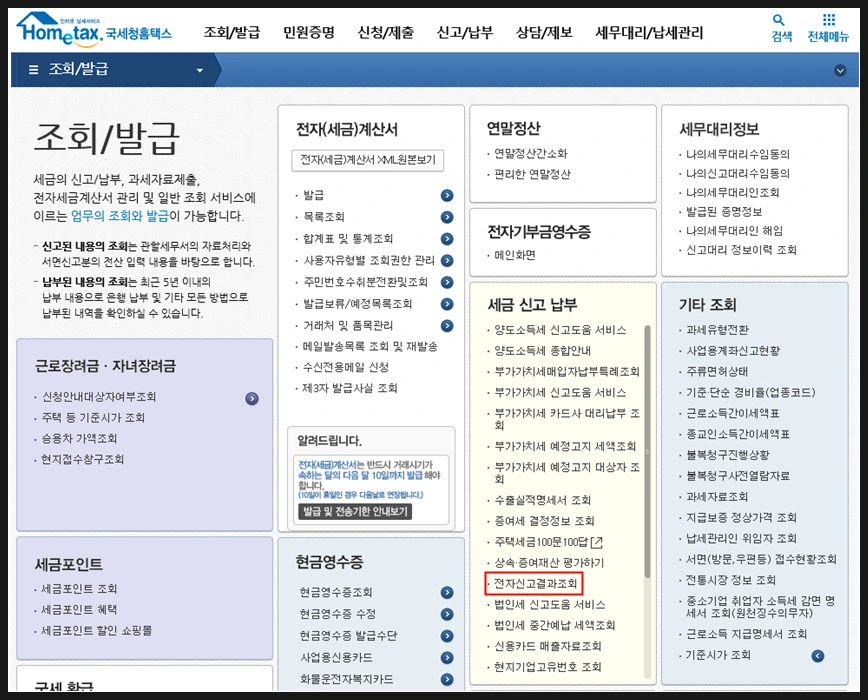Open the highlighted 전자신고결과조회 link
The image size is (868, 700).
pyautogui.click(x=535, y=585)
